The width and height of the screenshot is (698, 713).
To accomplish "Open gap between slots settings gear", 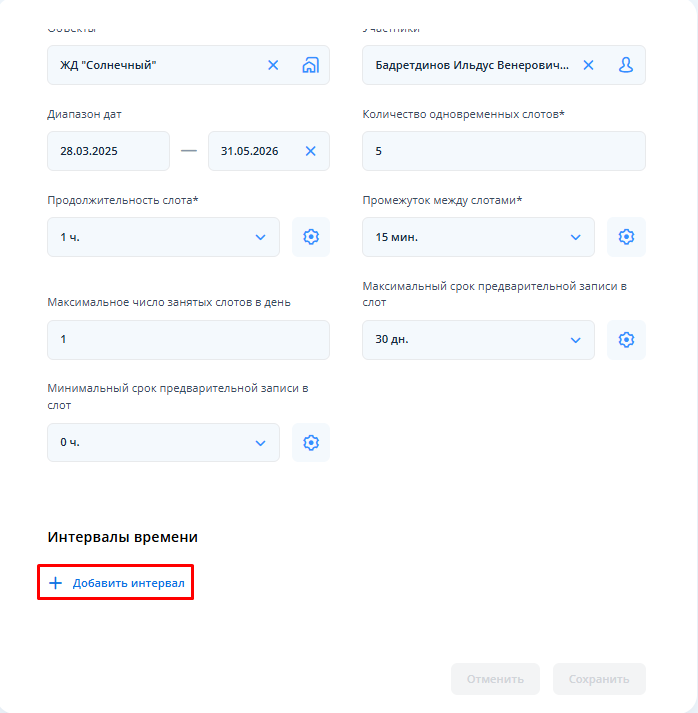I will (626, 237).
